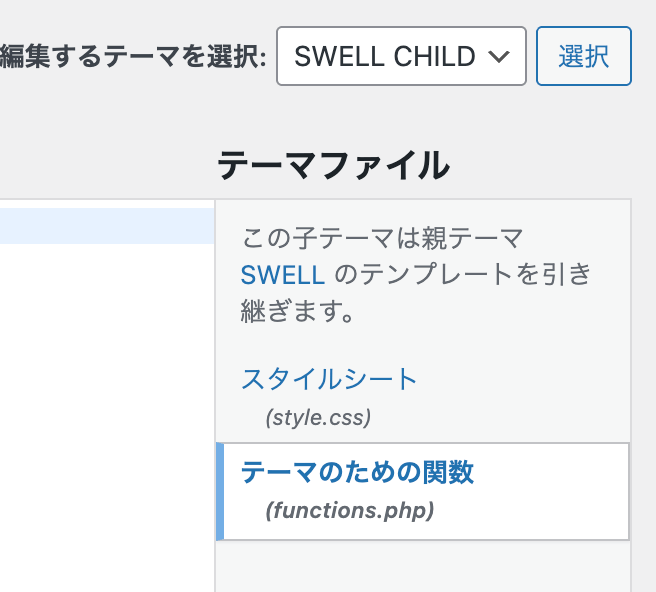Screen dimensions: 656x592
Task: Select テーマのための関数 in the file list
Action: (358, 472)
